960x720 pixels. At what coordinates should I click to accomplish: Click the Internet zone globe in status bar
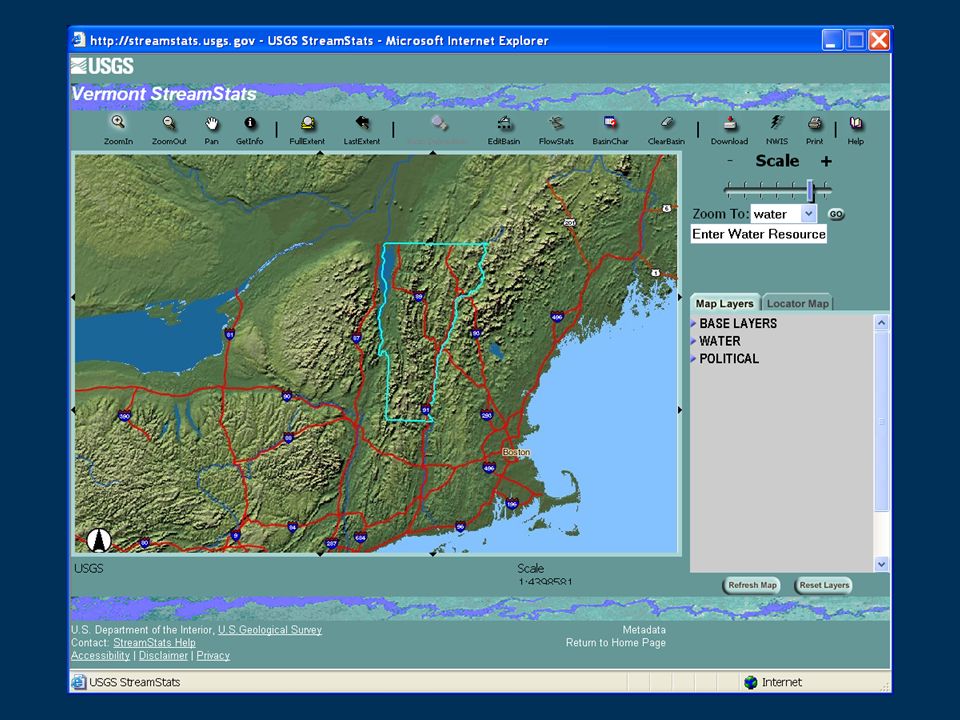[751, 682]
